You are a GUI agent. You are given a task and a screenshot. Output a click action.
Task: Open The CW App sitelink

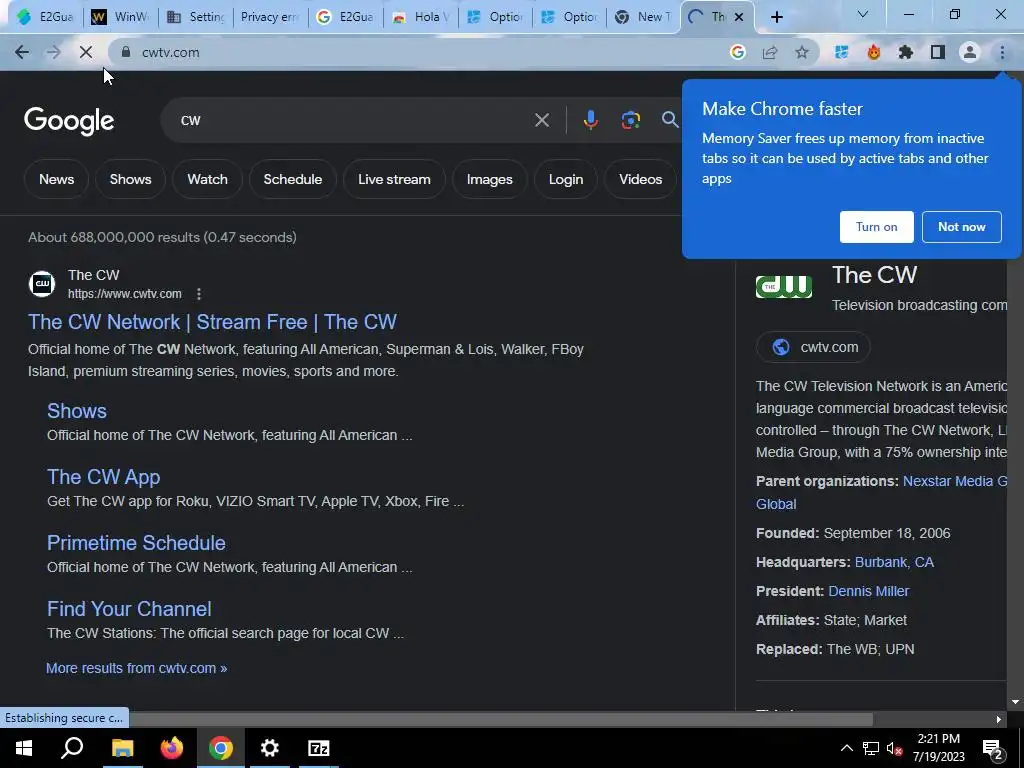point(103,477)
